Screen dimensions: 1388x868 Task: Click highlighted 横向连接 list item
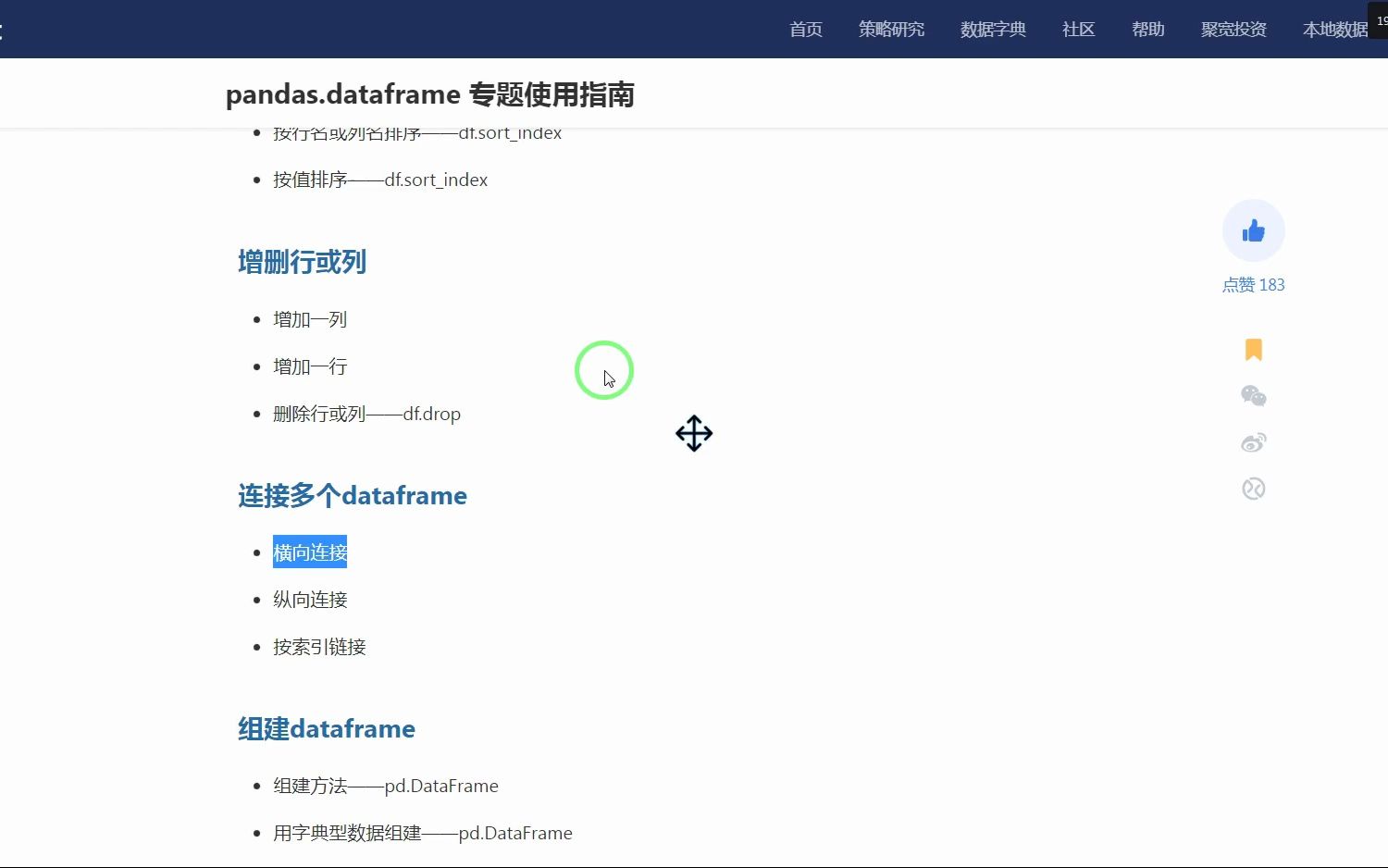310,552
